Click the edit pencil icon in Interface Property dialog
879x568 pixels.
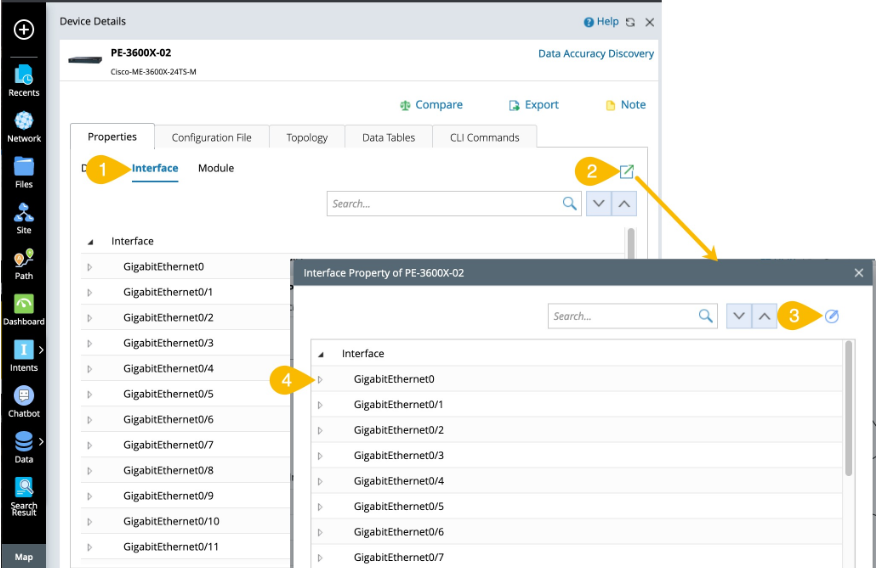[x=832, y=316]
